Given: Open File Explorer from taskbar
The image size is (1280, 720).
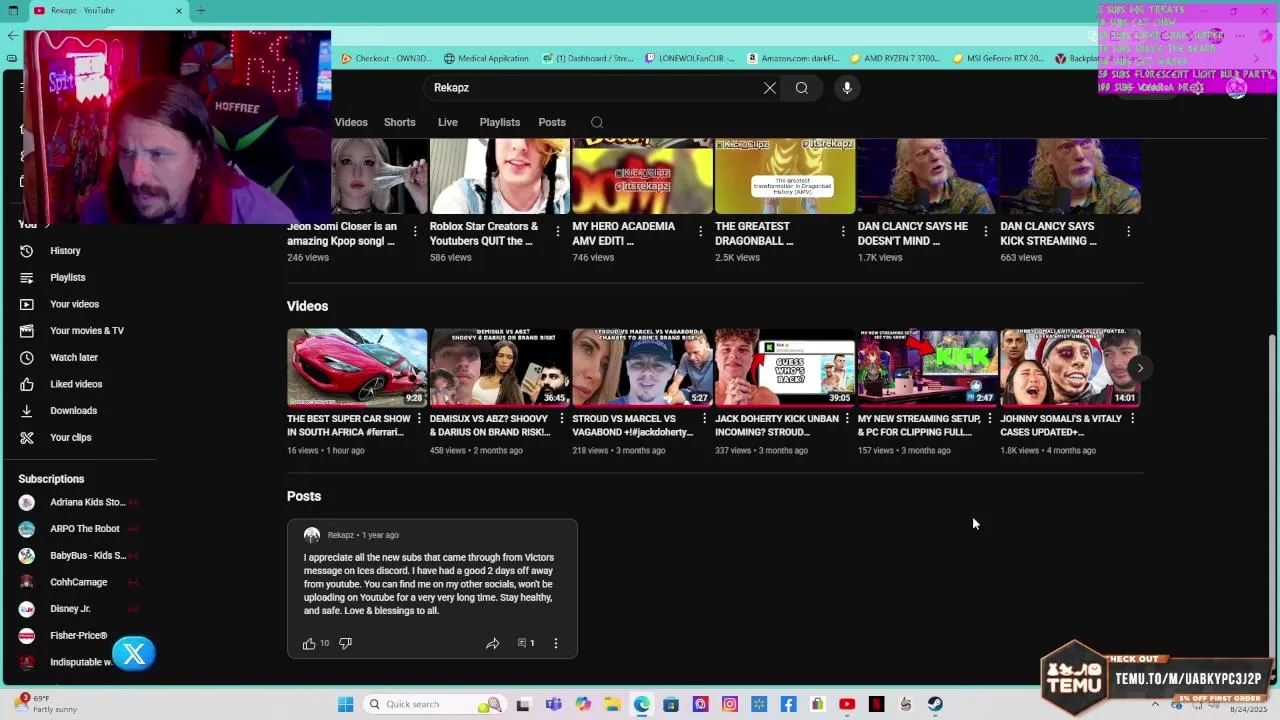Looking at the screenshot, I should pos(612,704).
